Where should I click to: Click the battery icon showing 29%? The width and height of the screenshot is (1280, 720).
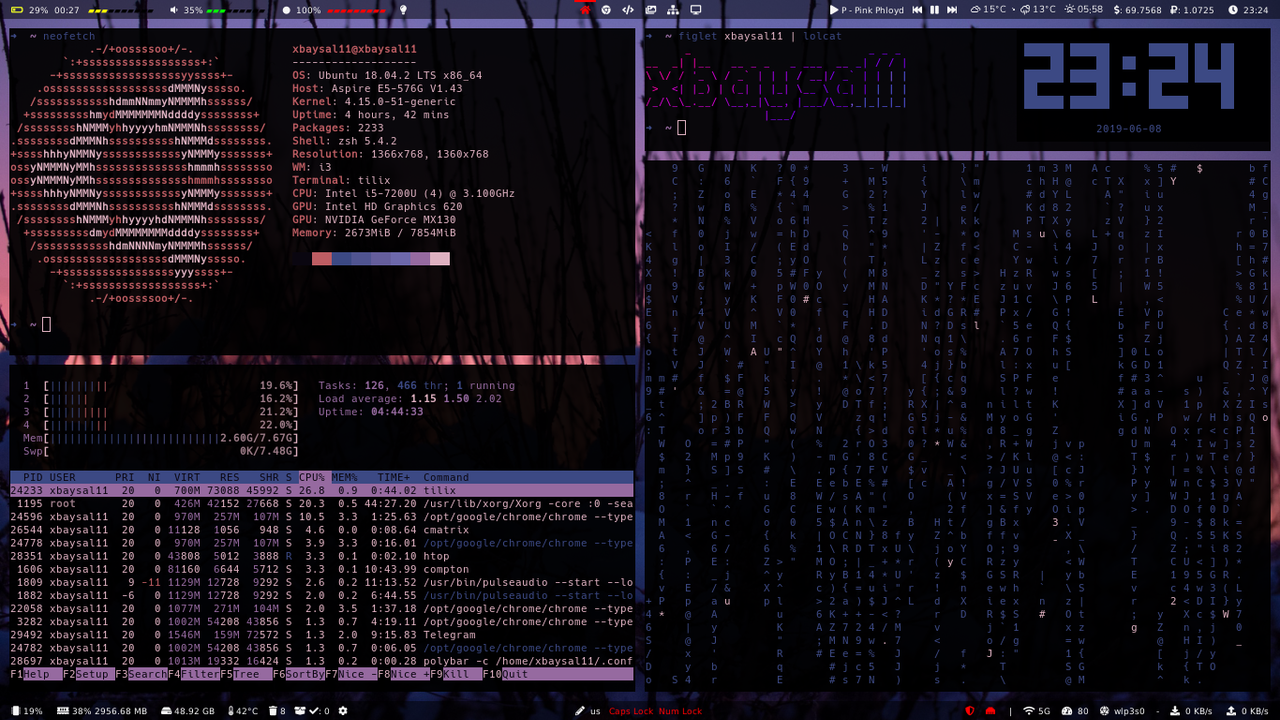[x=16, y=9]
